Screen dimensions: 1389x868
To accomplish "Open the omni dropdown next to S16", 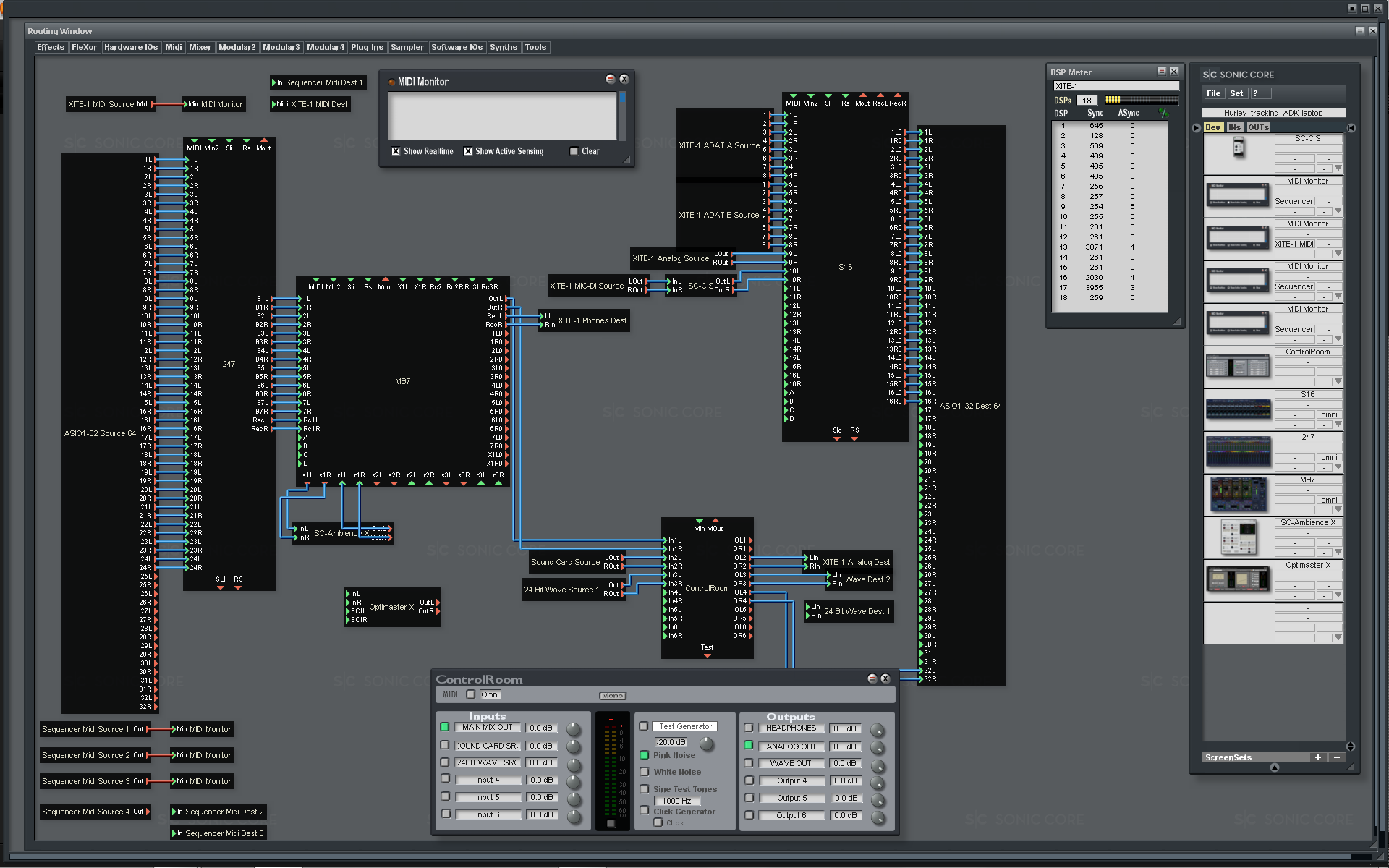I will pyautogui.click(x=1329, y=414).
